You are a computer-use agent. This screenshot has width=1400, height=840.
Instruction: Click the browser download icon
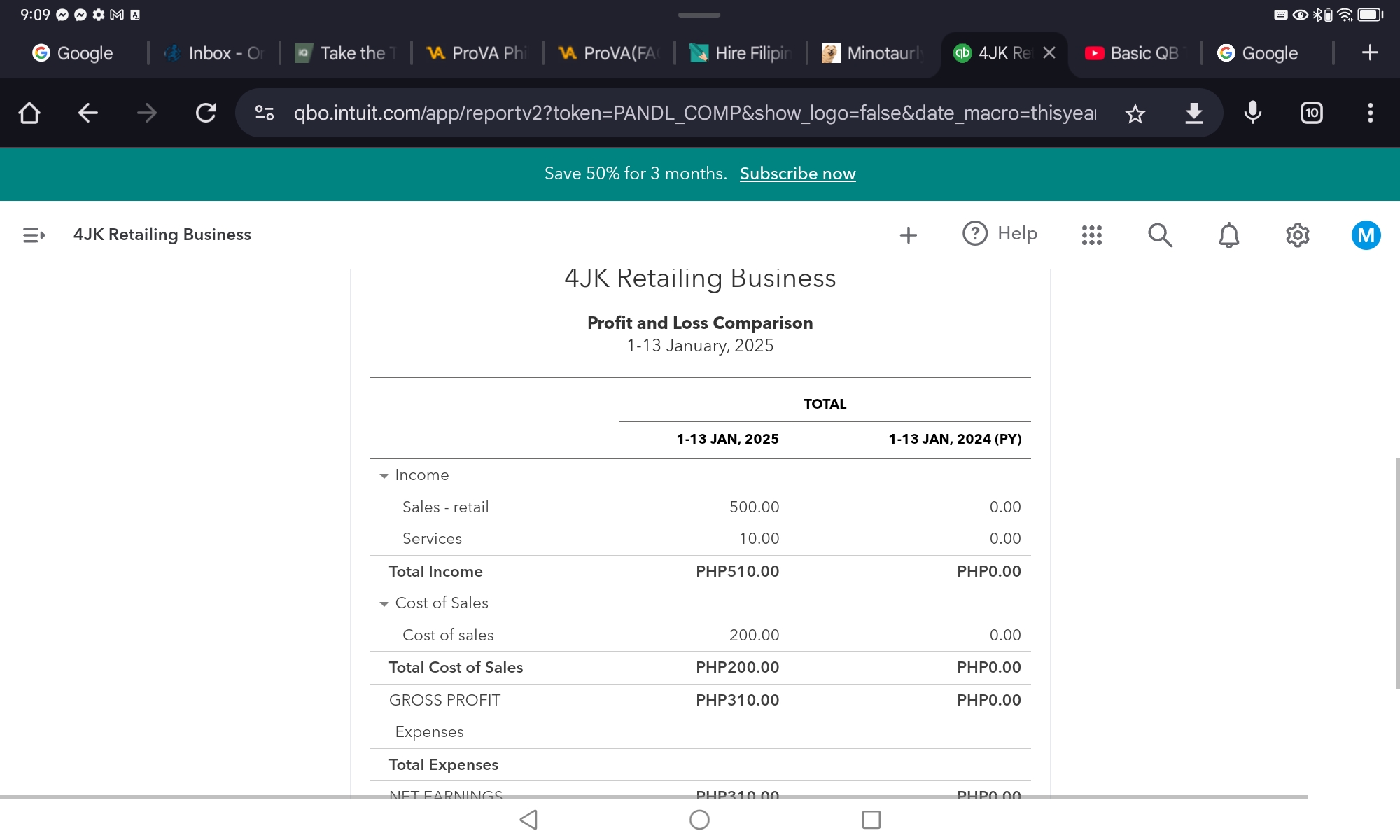tap(1193, 113)
